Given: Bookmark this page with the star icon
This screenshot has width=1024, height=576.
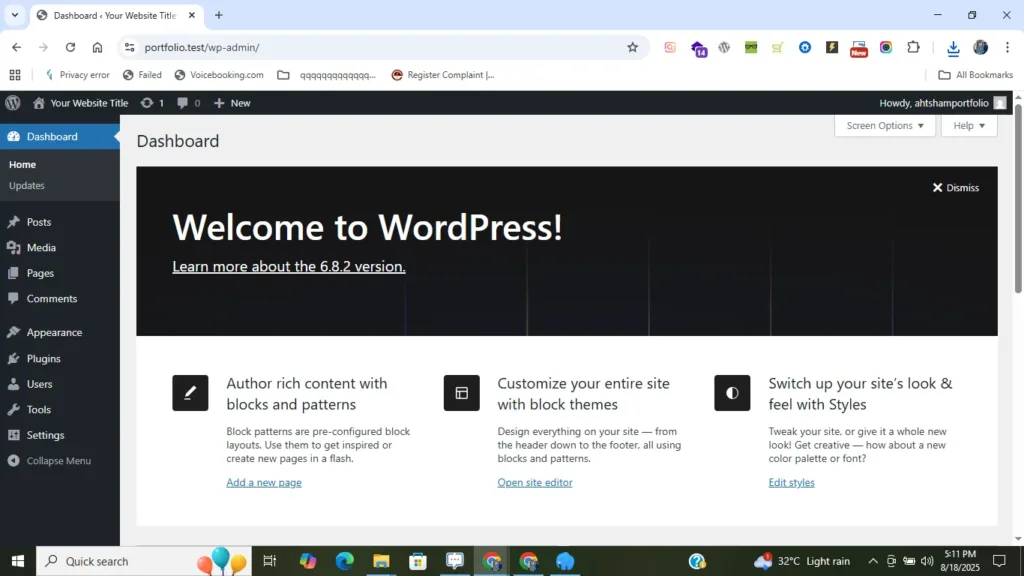Looking at the screenshot, I should (632, 47).
